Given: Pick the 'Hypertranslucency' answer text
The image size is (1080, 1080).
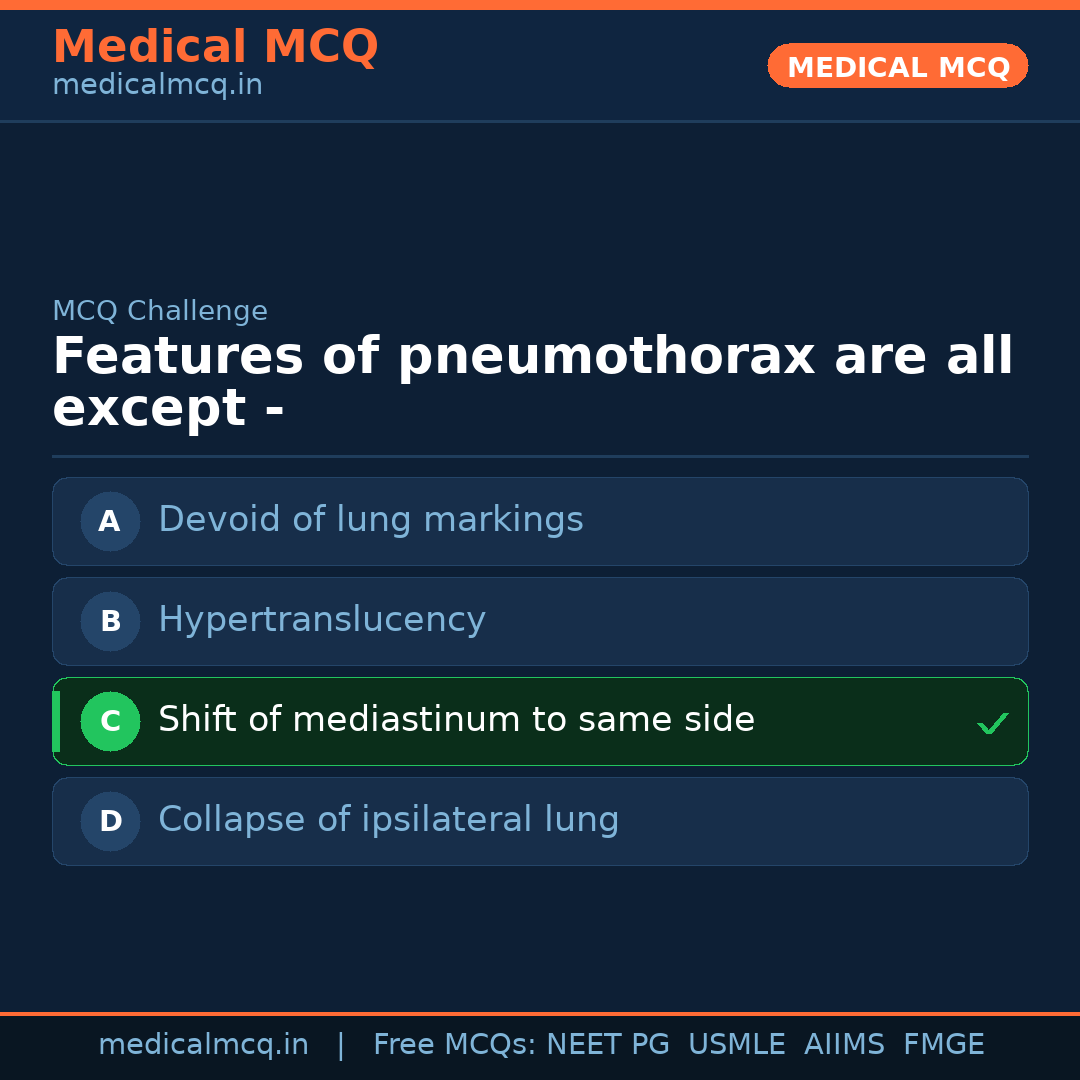Looking at the screenshot, I should tap(321, 620).
